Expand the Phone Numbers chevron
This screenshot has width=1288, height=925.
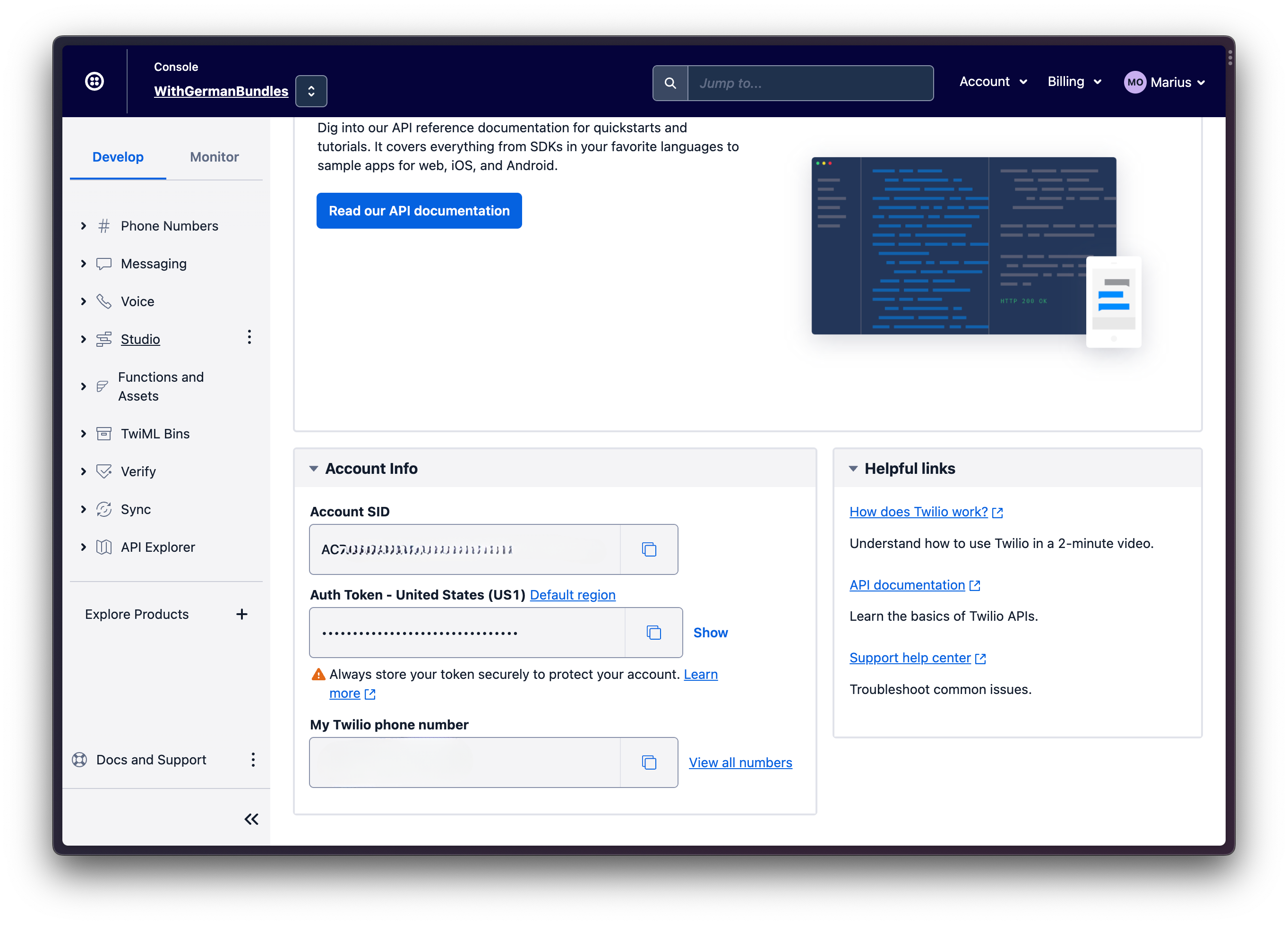[x=84, y=226]
